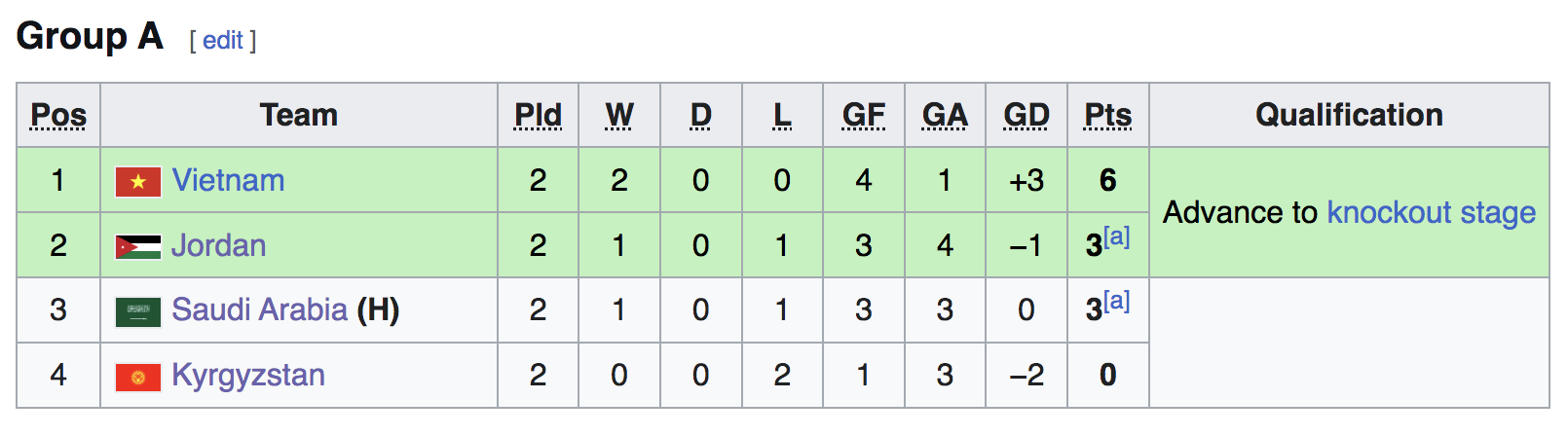Screen dimensions: 1568x436
Task: Open footnote [a] in Saudi Arabia's row
Action: pos(1117,302)
